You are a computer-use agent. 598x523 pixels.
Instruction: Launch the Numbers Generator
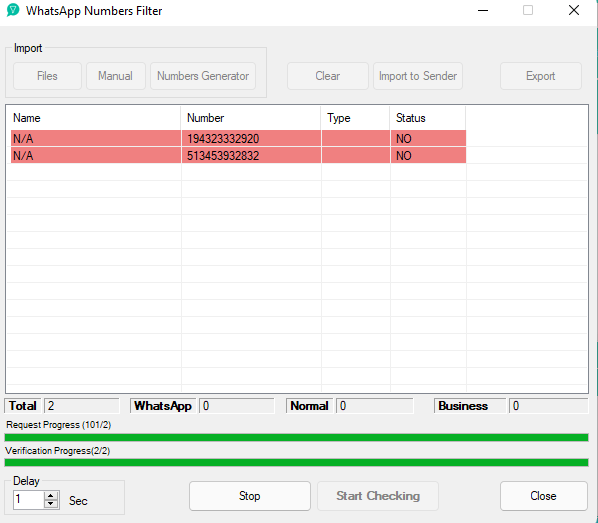click(x=203, y=76)
